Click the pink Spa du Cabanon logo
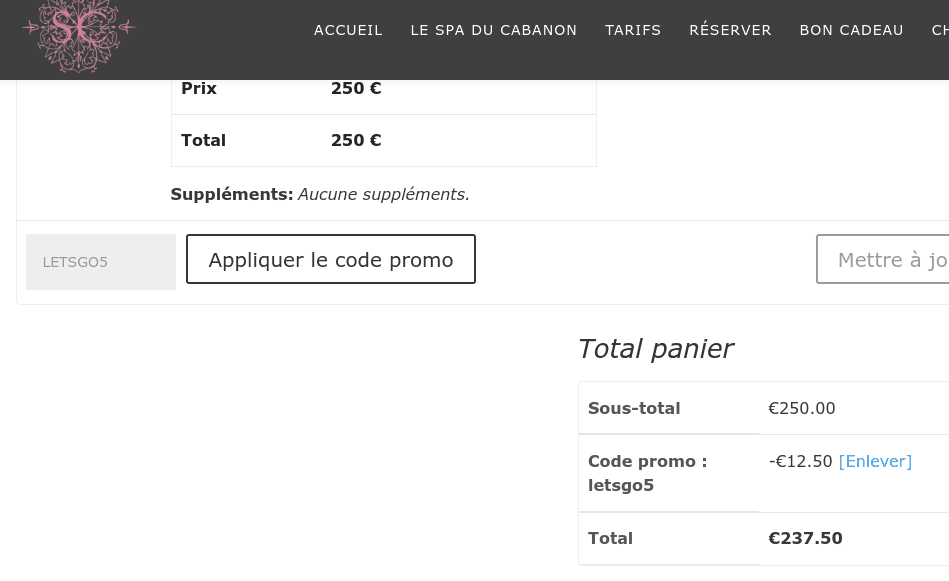The height and width of the screenshot is (581, 949). click(x=79, y=35)
